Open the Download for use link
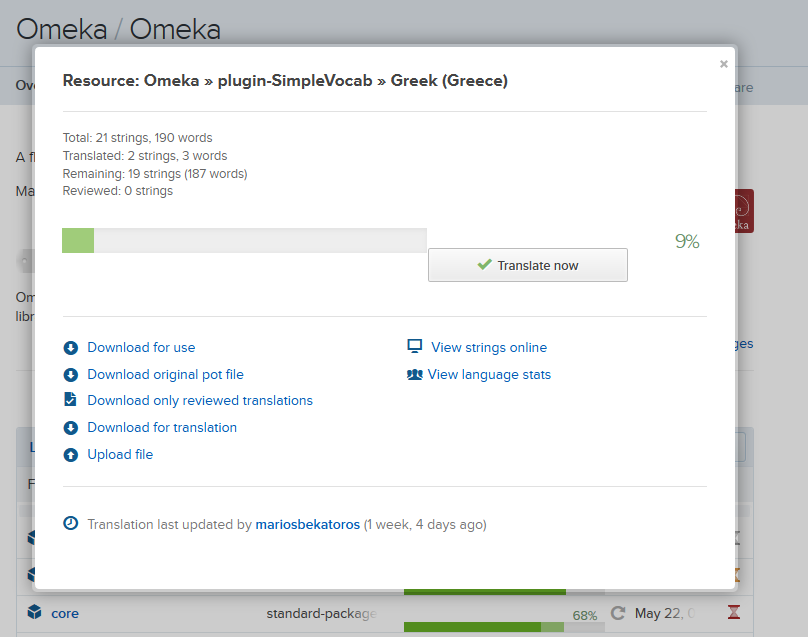Viewport: 808px width, 637px height. (x=141, y=347)
